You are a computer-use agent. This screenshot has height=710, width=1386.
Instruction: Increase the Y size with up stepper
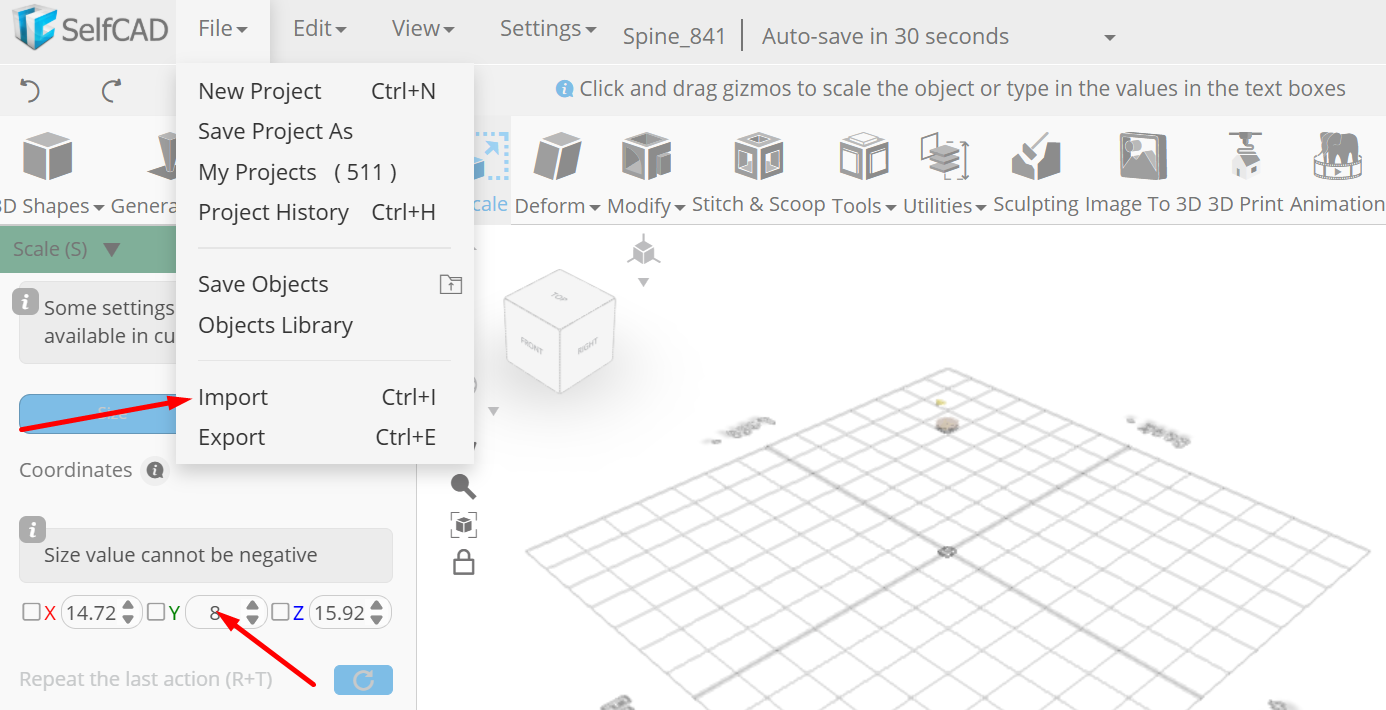[x=253, y=606]
